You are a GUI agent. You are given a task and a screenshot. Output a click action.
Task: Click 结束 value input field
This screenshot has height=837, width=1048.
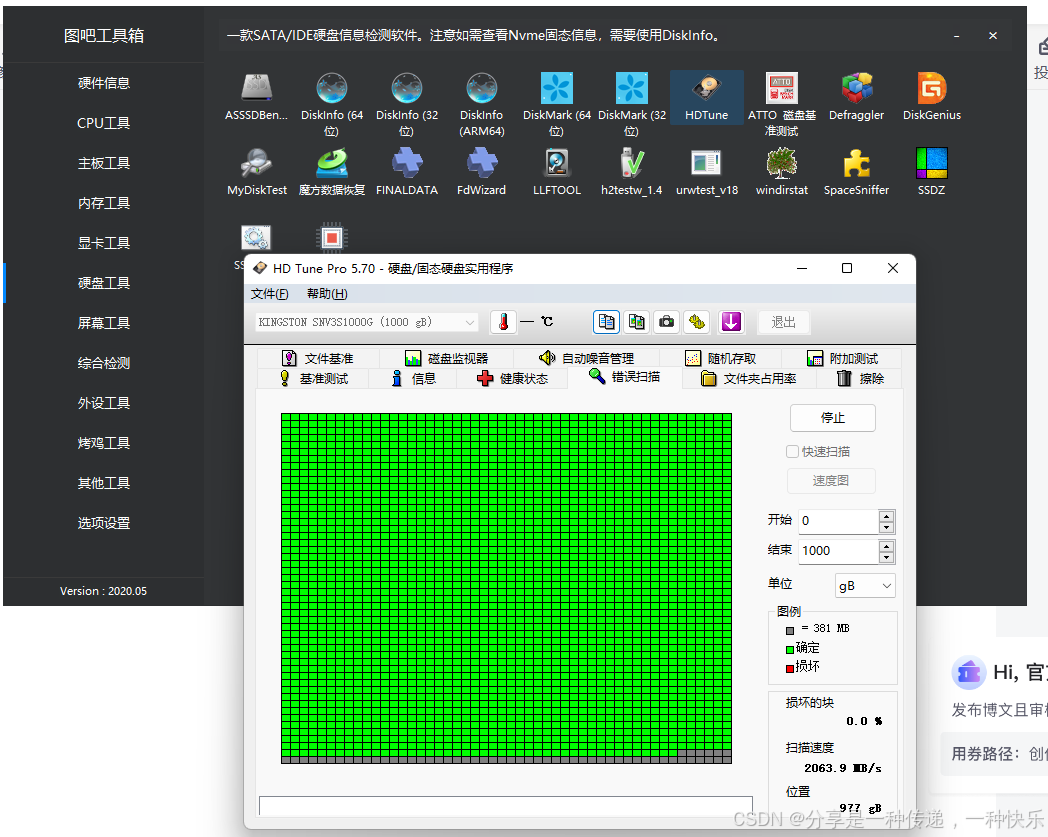point(839,551)
